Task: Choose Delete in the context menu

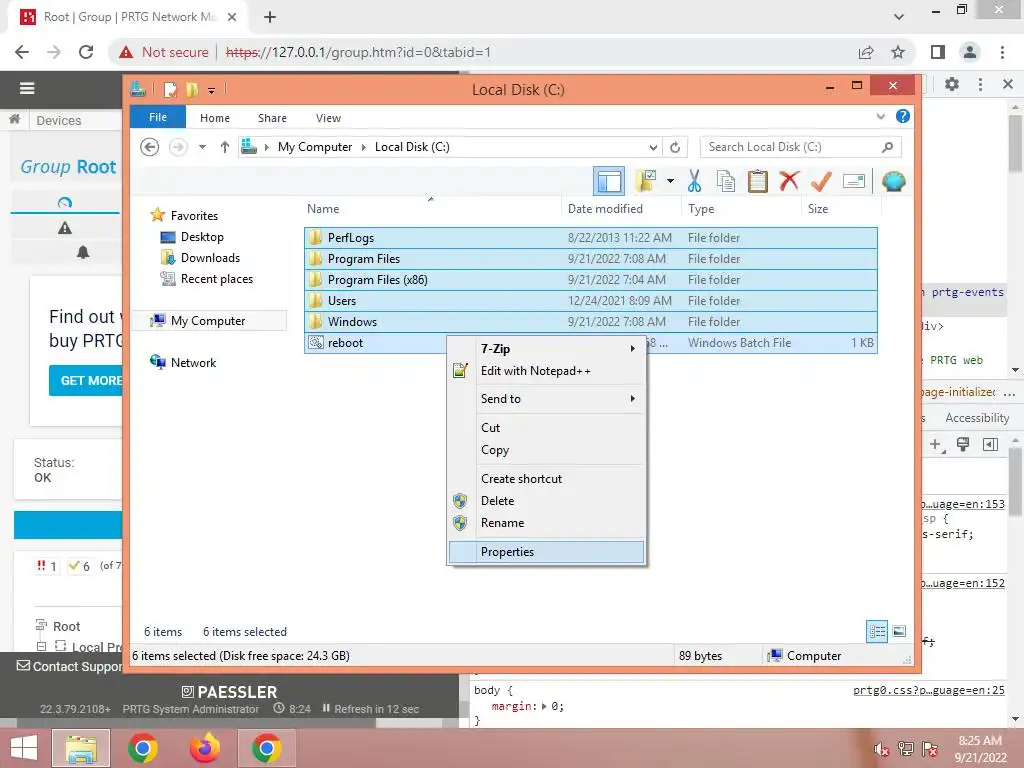Action: click(547, 501)
